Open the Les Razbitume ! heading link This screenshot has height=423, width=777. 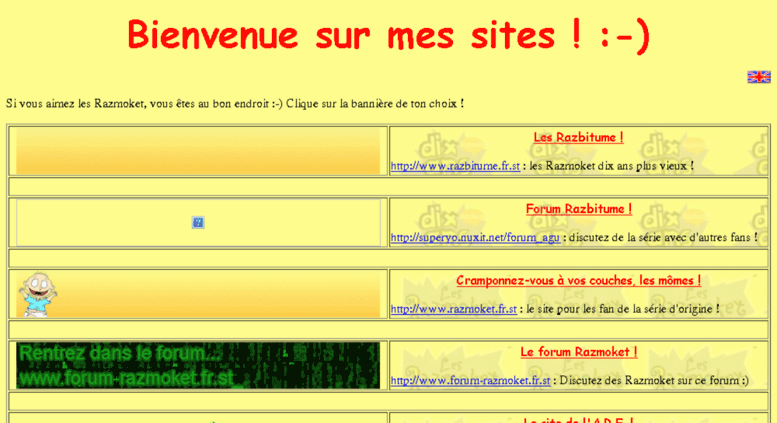[x=578, y=137]
